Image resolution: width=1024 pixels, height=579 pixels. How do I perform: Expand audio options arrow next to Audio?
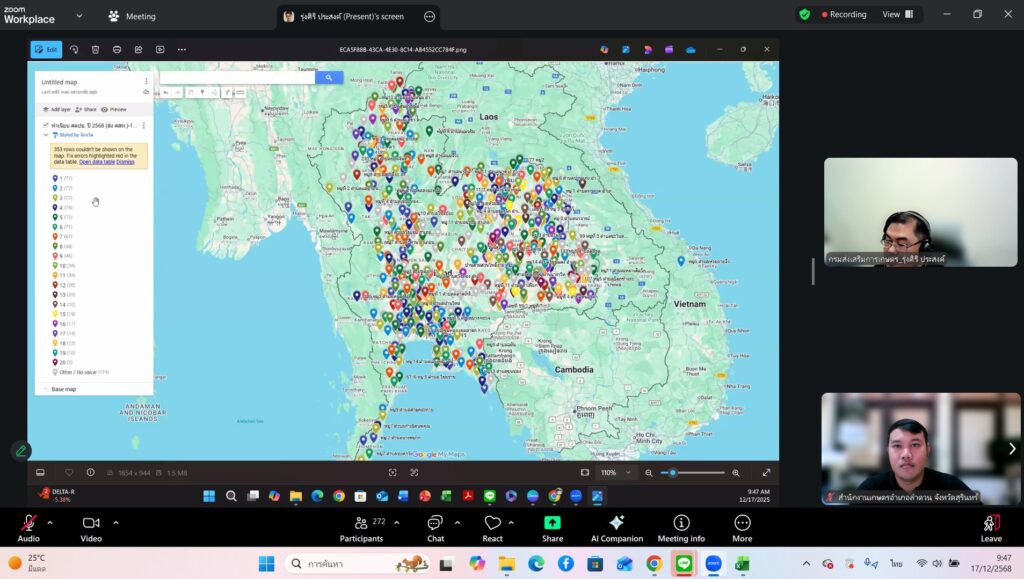(49, 522)
